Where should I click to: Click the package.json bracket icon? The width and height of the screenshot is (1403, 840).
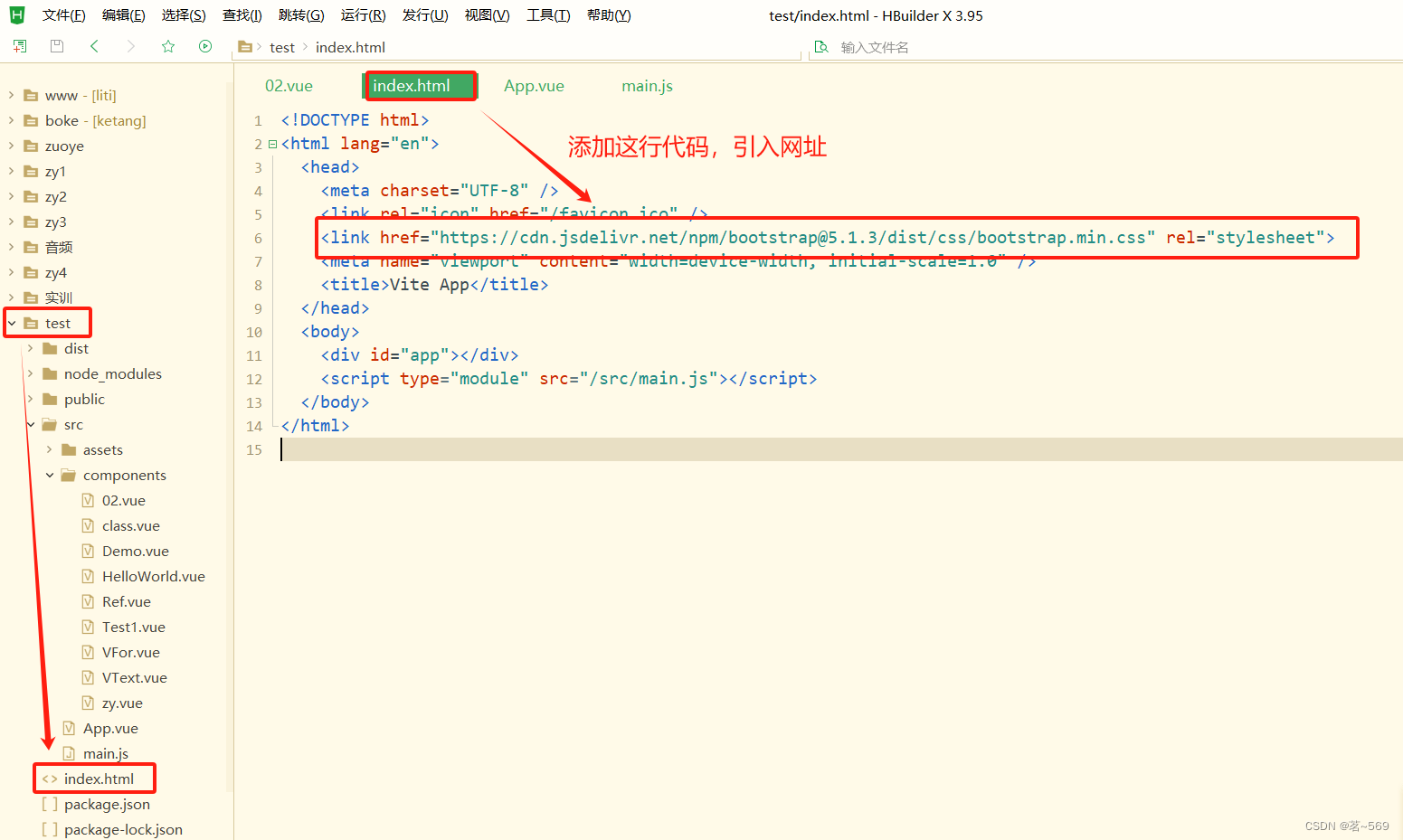50,804
